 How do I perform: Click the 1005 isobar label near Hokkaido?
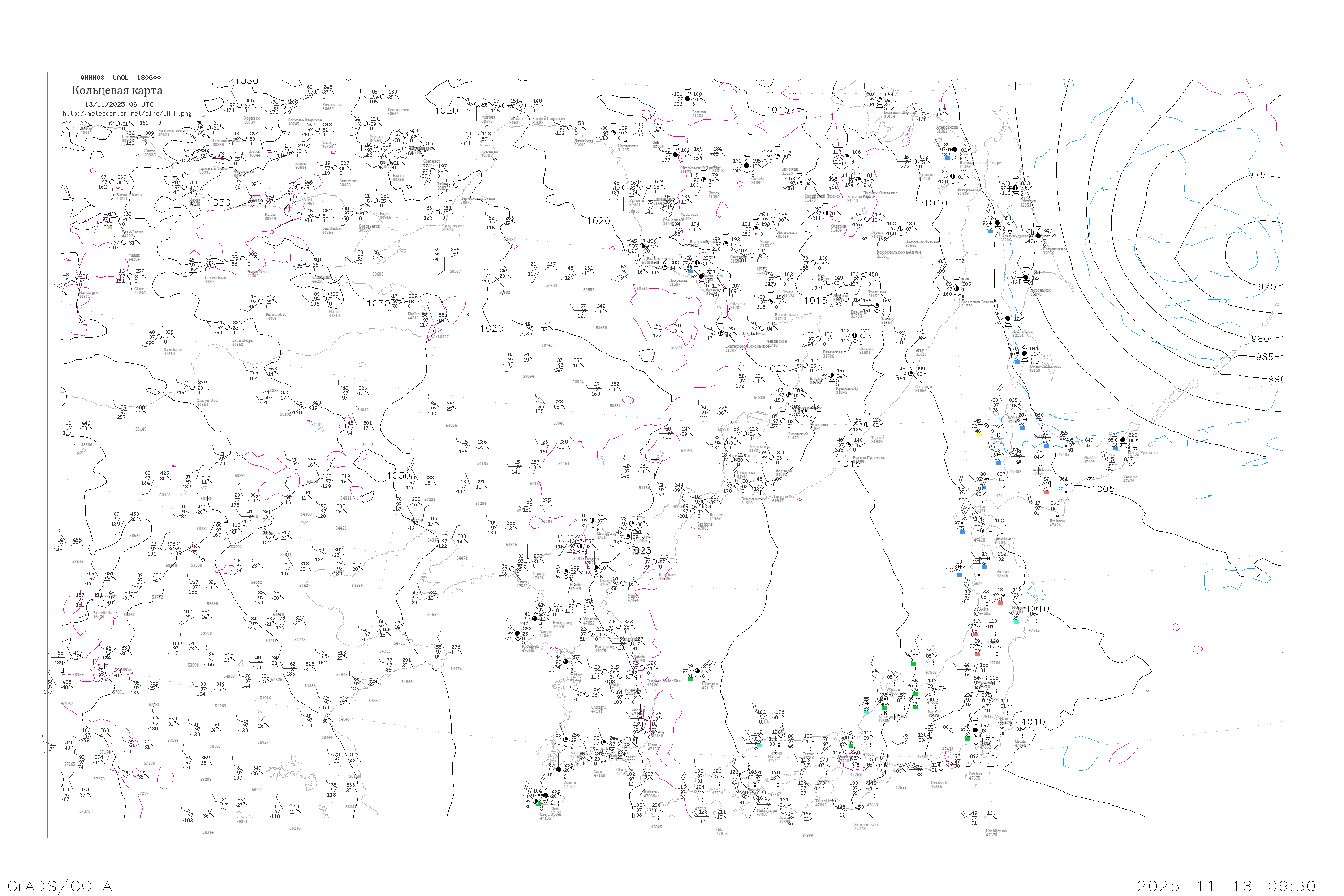tap(1103, 489)
